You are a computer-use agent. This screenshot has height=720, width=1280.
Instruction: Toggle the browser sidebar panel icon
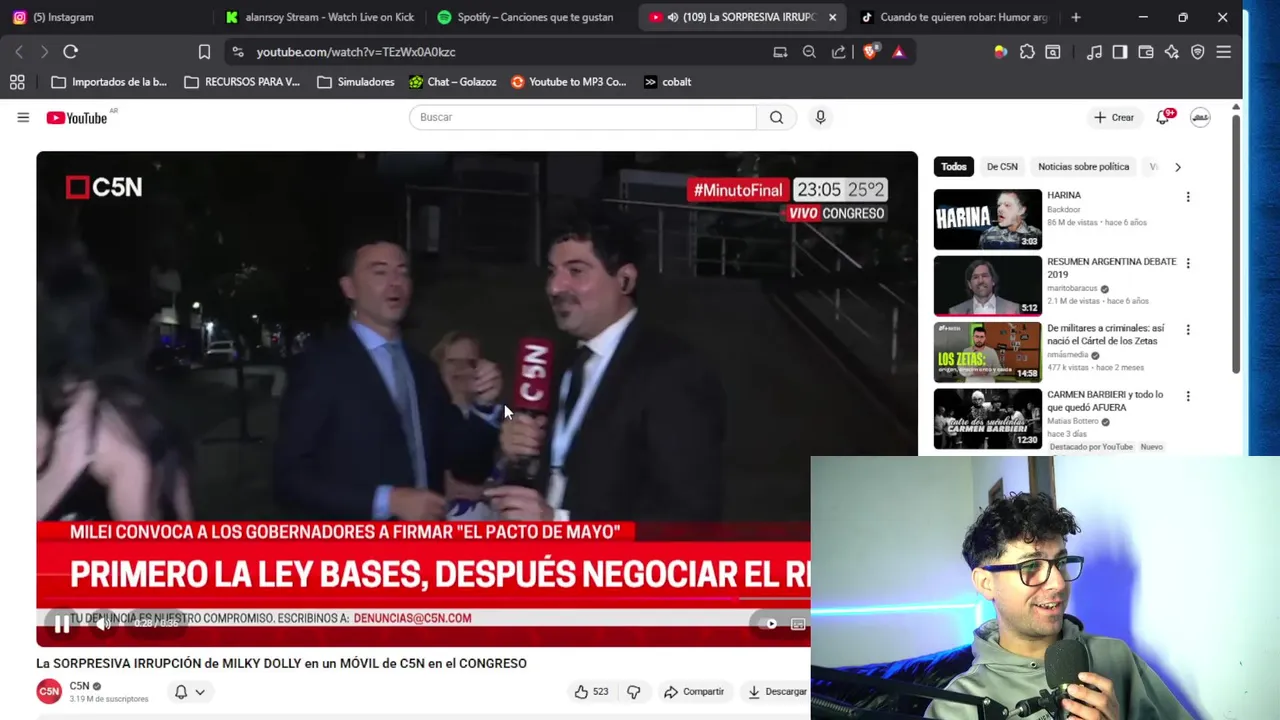(x=1120, y=52)
